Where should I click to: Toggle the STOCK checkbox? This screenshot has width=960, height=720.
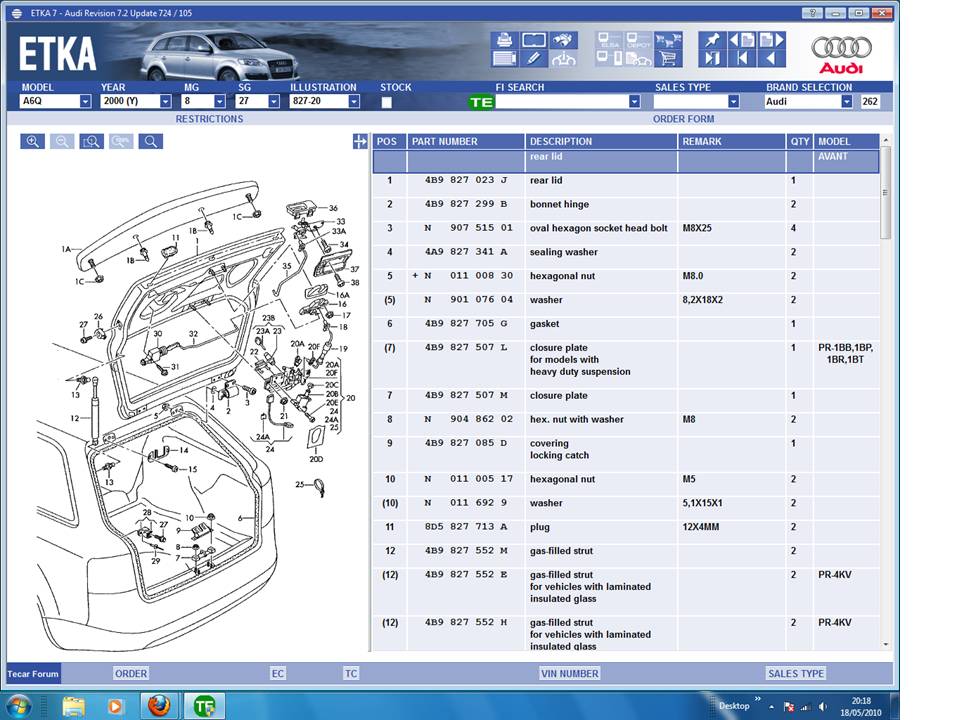pyautogui.click(x=386, y=102)
